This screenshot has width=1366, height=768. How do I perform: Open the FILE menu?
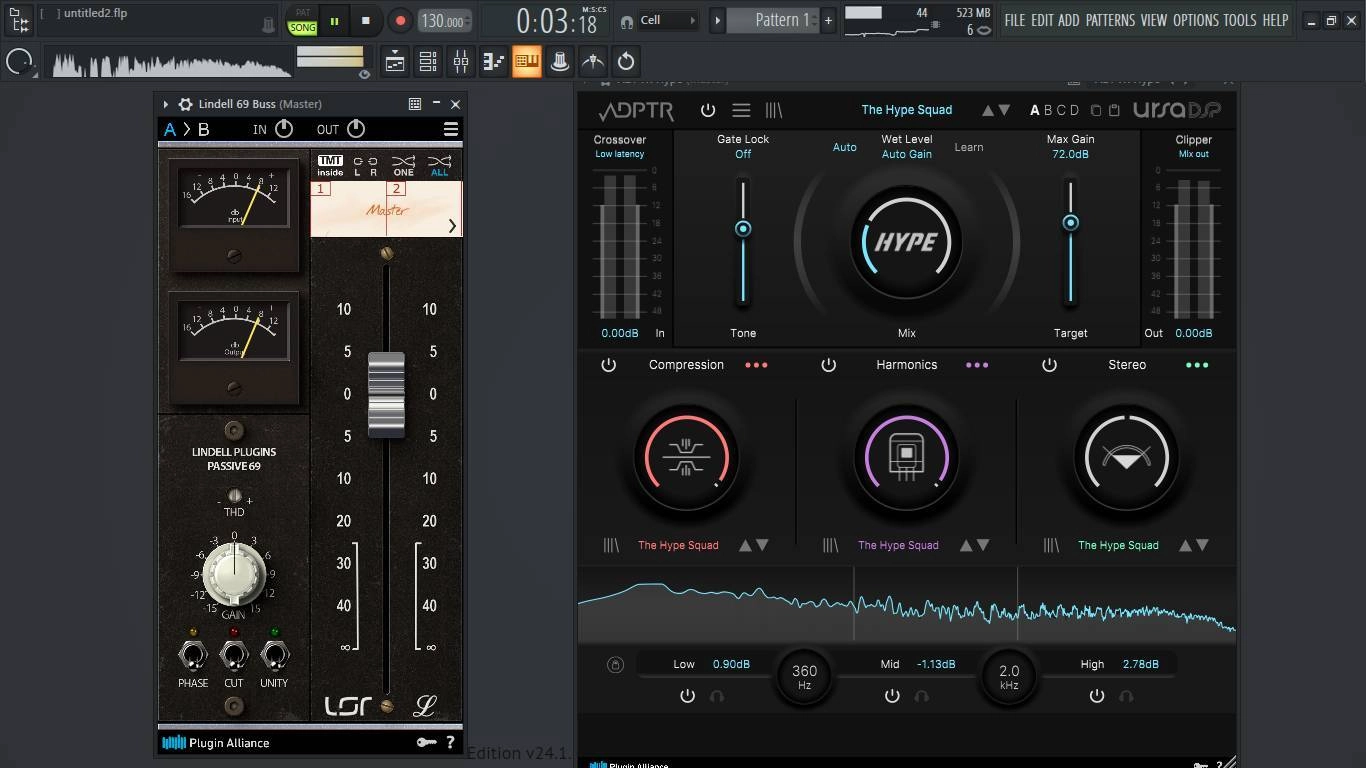1015,20
